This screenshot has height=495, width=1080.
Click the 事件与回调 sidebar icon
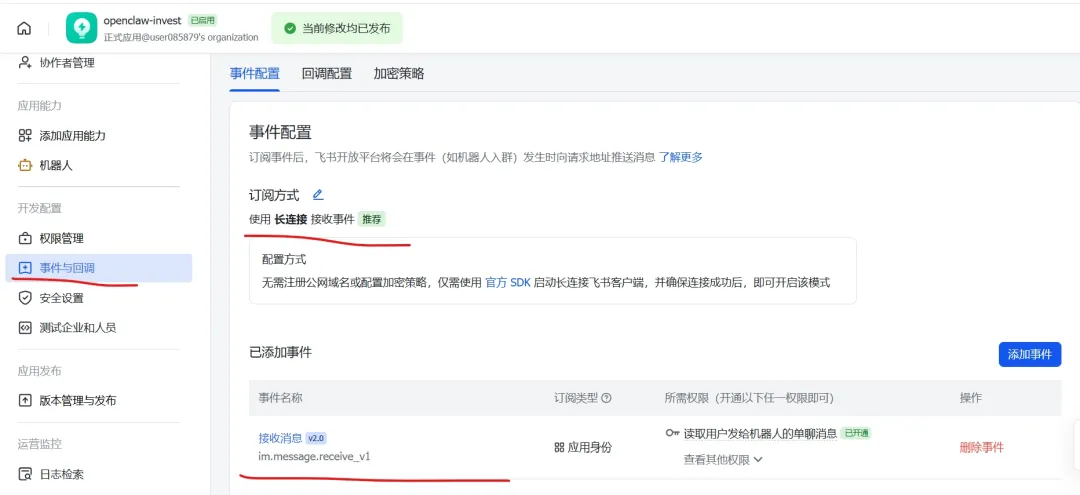tap(25, 268)
